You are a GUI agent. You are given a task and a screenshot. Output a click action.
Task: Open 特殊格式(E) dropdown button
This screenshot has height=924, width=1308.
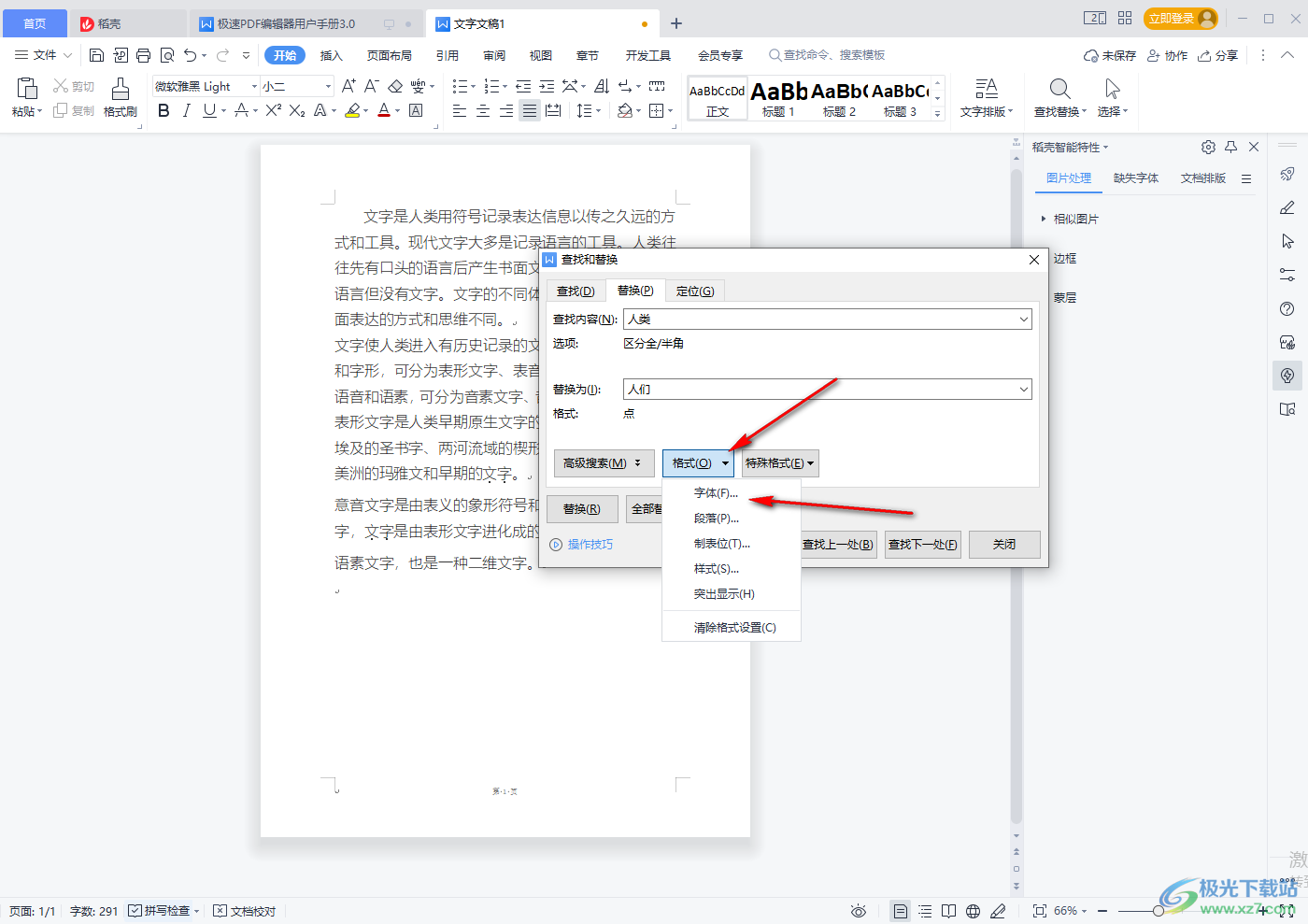pyautogui.click(x=779, y=463)
